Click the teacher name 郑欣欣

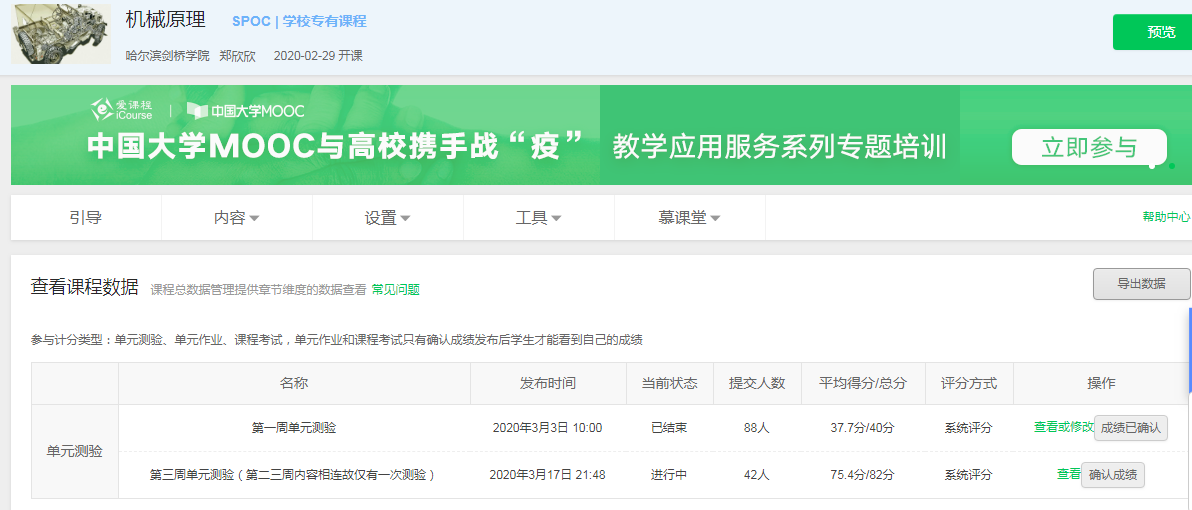point(237,55)
